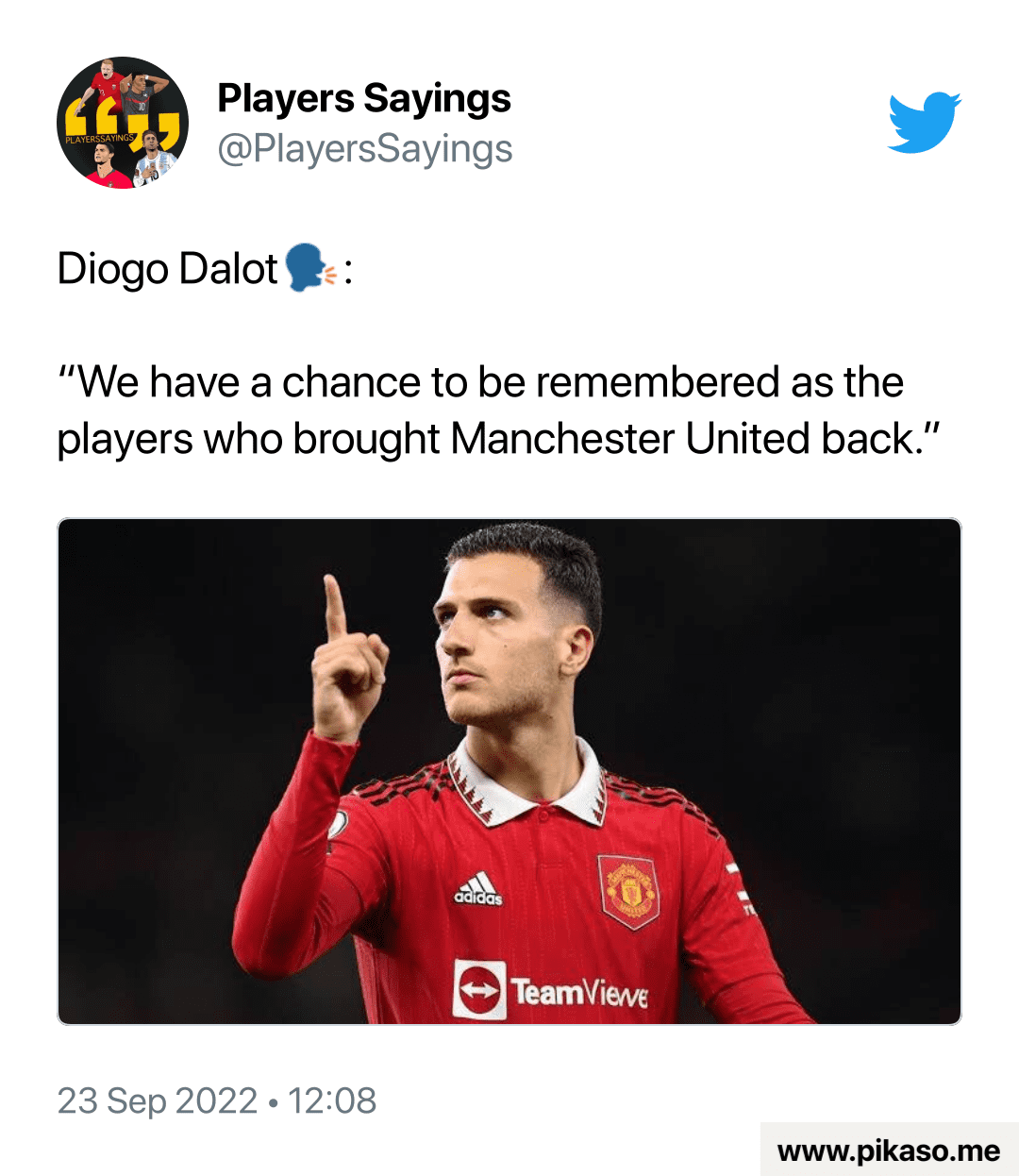This screenshot has width=1019, height=1176.
Task: Visit the www.pikaso.me watermark link
Action: (889, 1151)
